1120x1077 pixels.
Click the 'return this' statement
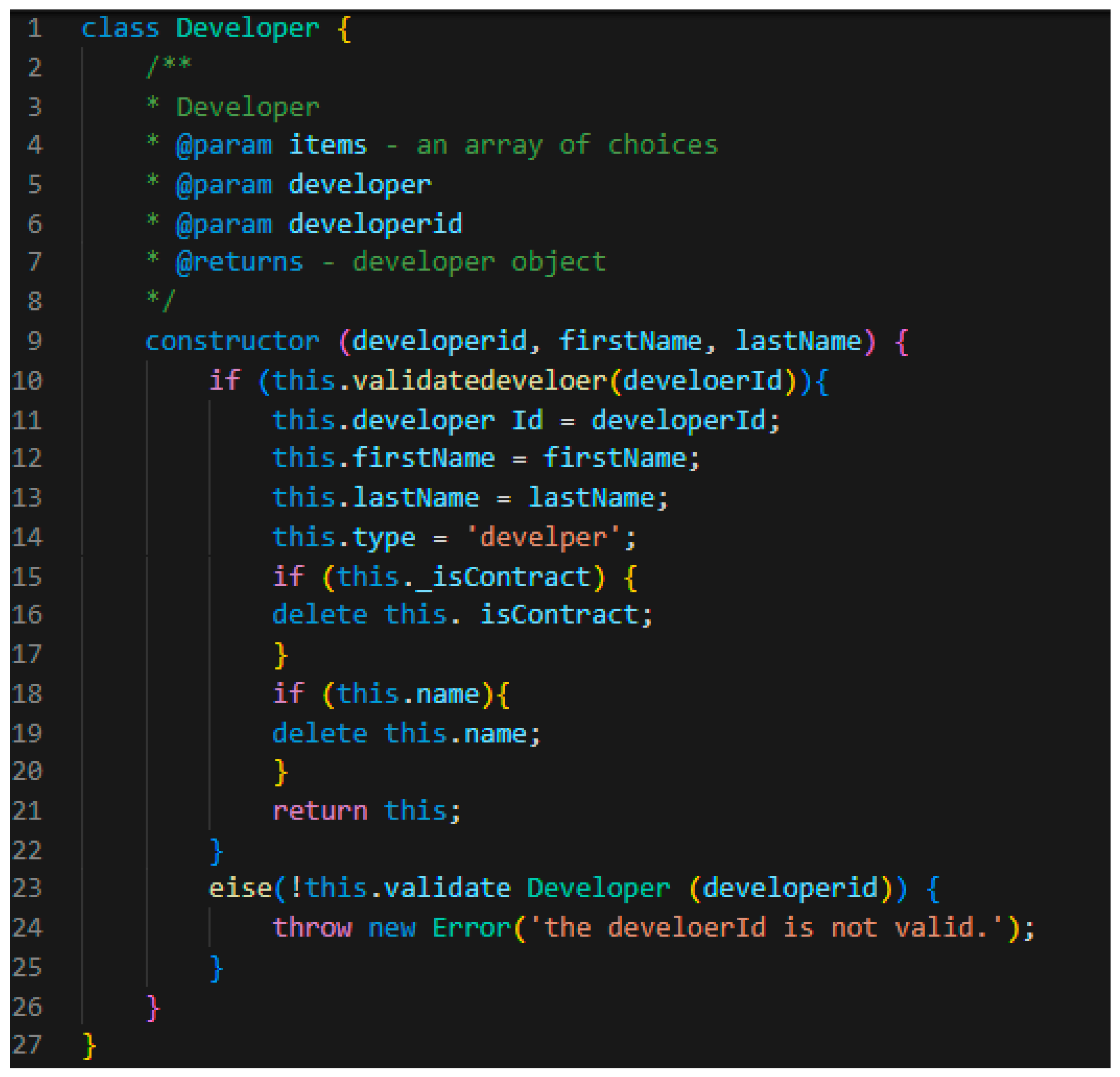[x=366, y=811]
